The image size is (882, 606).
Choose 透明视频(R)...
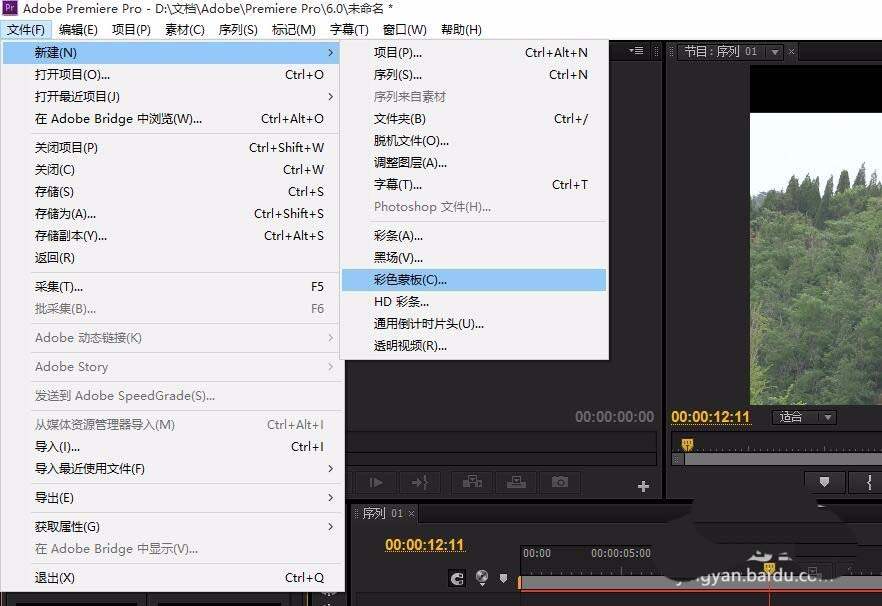point(474,345)
